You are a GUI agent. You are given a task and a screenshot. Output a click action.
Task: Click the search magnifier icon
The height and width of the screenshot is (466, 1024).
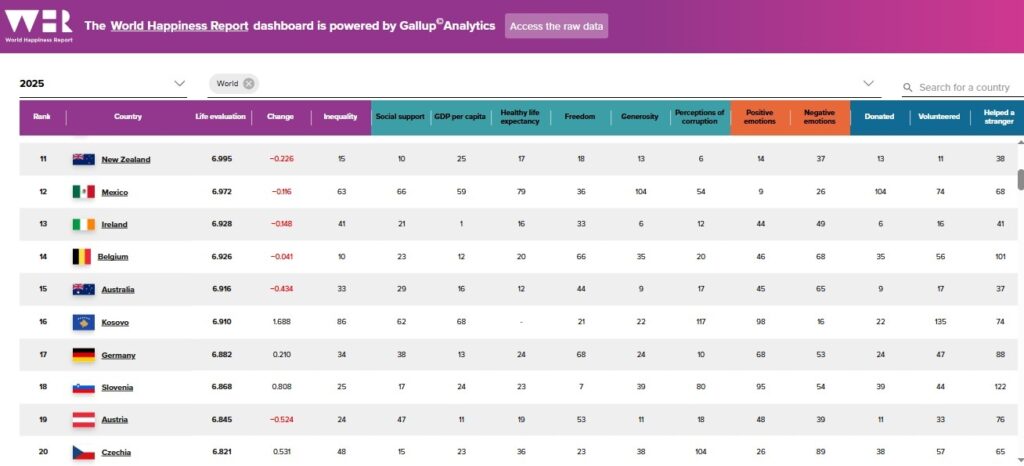coord(907,88)
